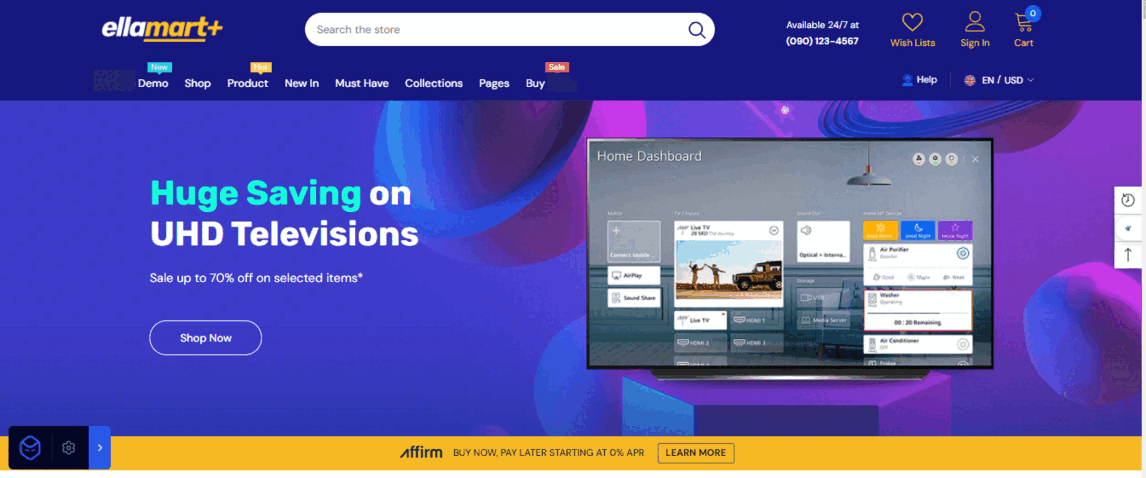The height and width of the screenshot is (478, 1146).
Task: Click the Affirm logo
Action: click(x=421, y=452)
